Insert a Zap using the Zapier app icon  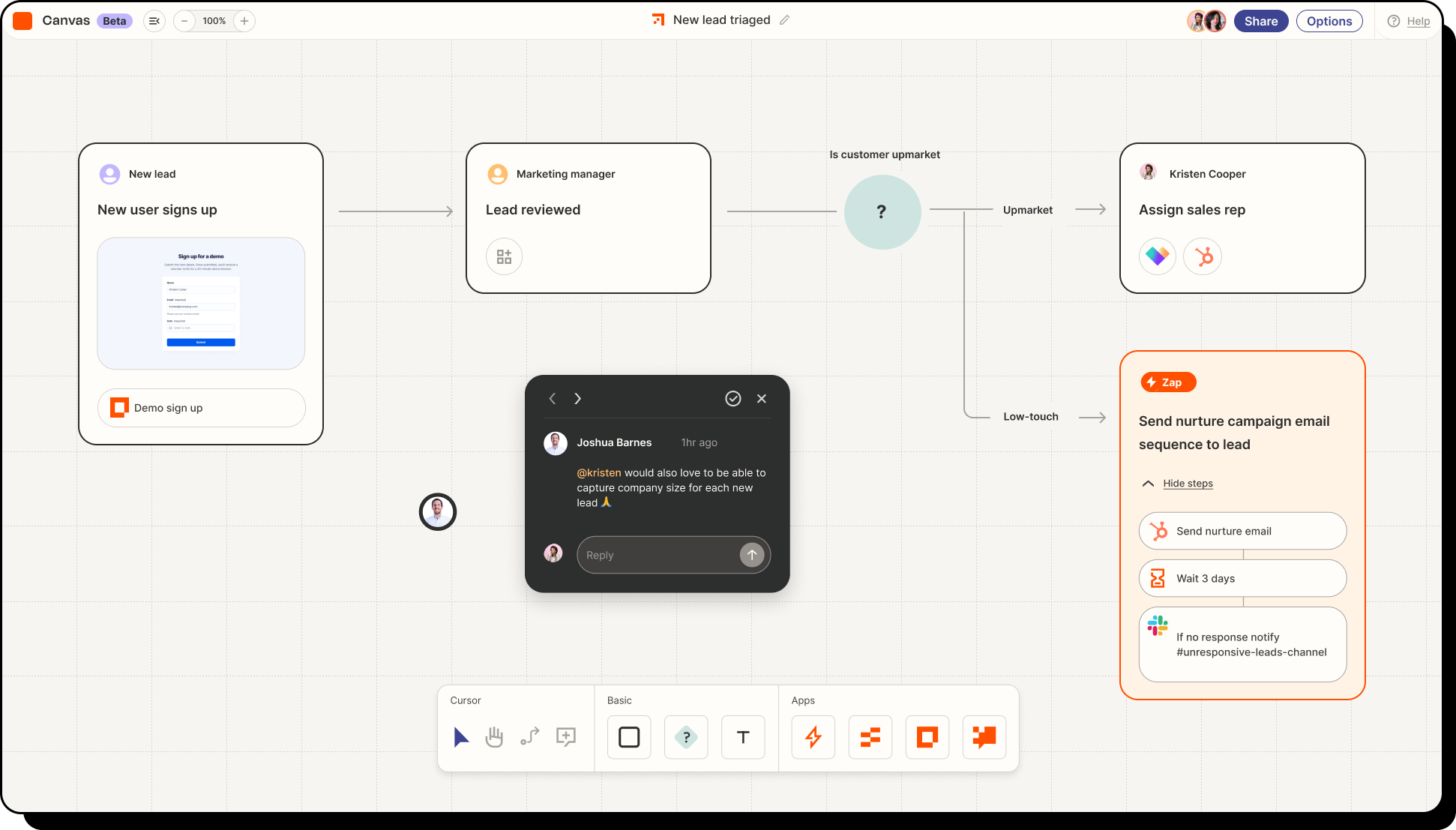coord(813,737)
